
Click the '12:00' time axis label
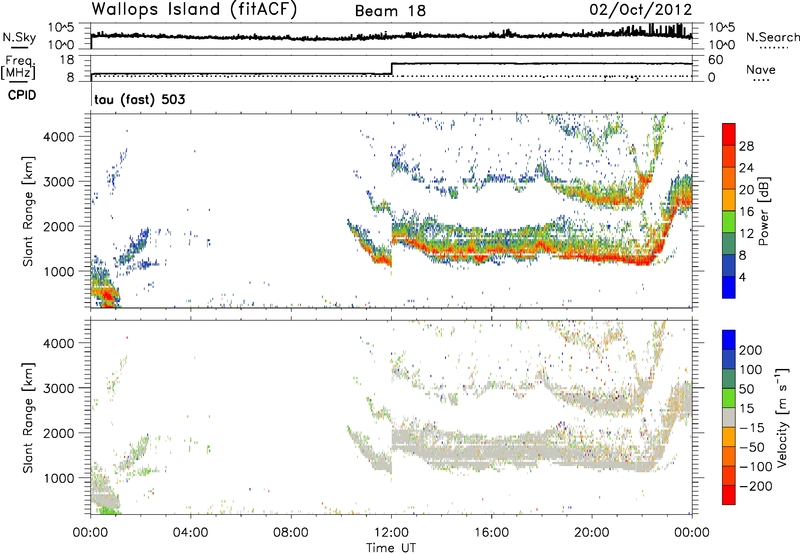pos(391,533)
